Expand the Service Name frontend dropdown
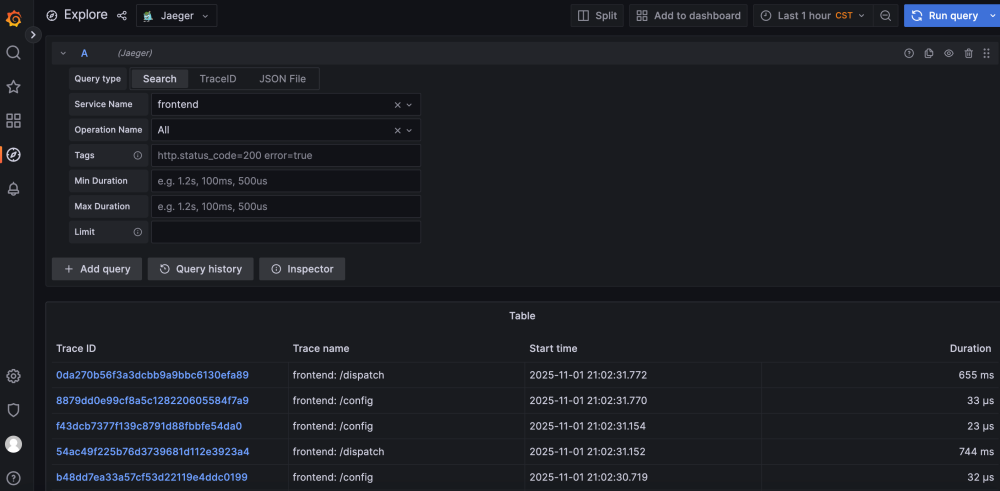 pos(408,104)
